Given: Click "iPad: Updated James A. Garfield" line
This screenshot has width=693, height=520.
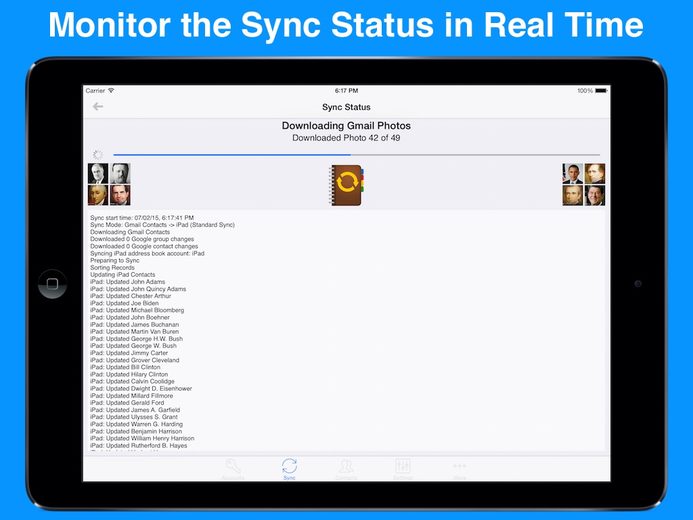Looking at the screenshot, I should pos(135,410).
